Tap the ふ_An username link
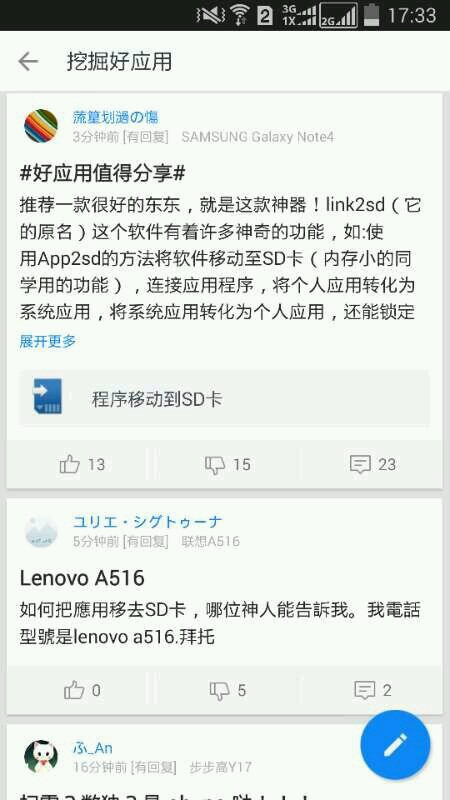450x800 pixels. coord(93,748)
